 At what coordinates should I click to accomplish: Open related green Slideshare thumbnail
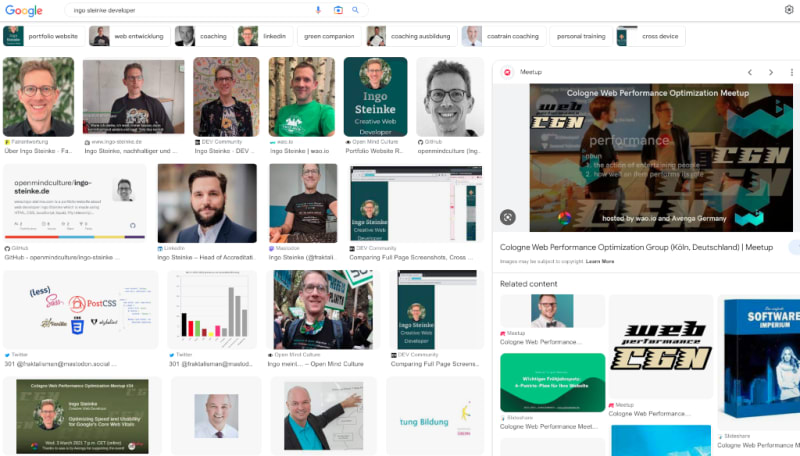point(553,383)
